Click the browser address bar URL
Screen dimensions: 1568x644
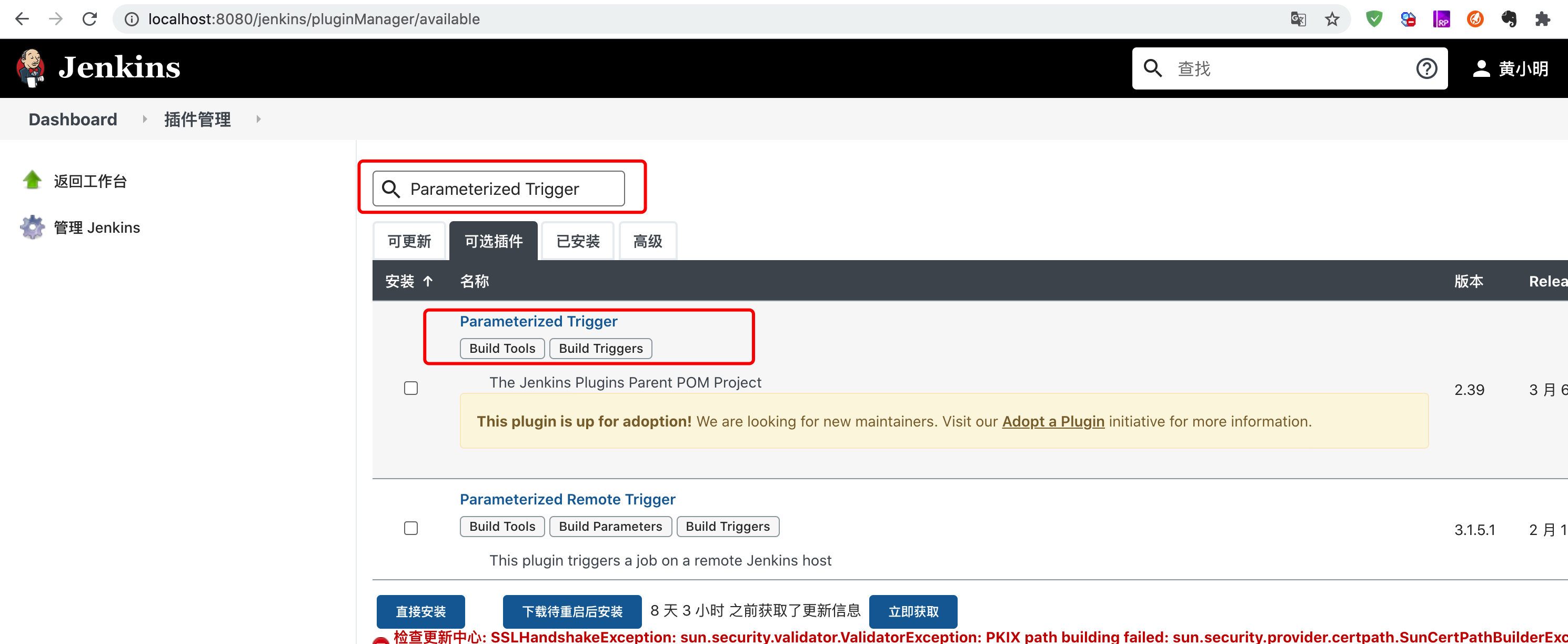314,19
